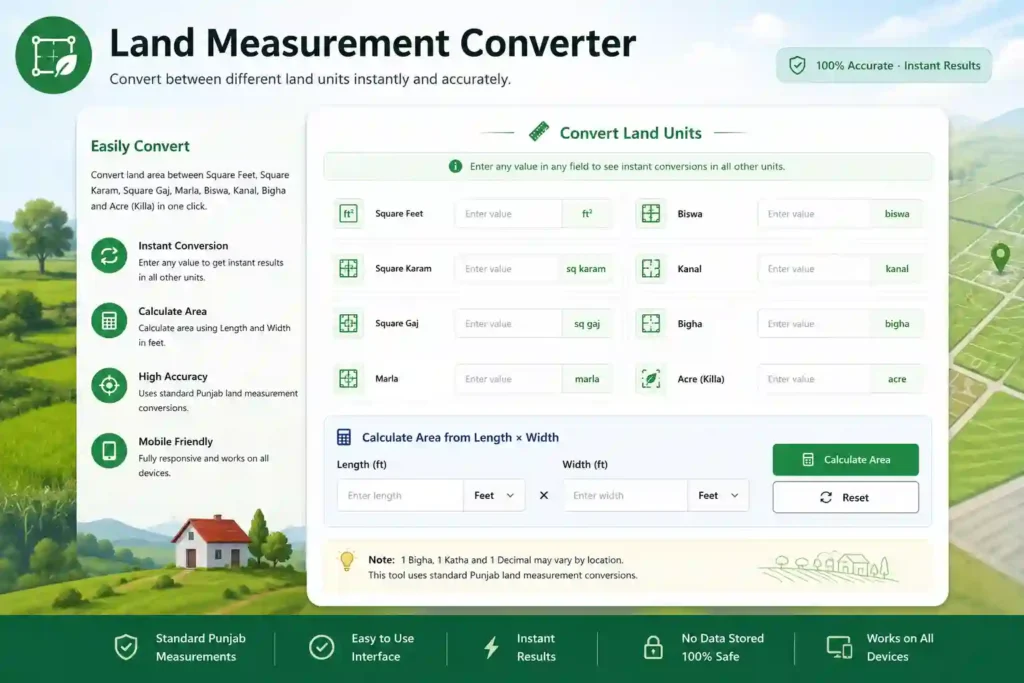Viewport: 1024px width, 683px height.
Task: Click the Biswa unit icon
Action: pyautogui.click(x=650, y=214)
